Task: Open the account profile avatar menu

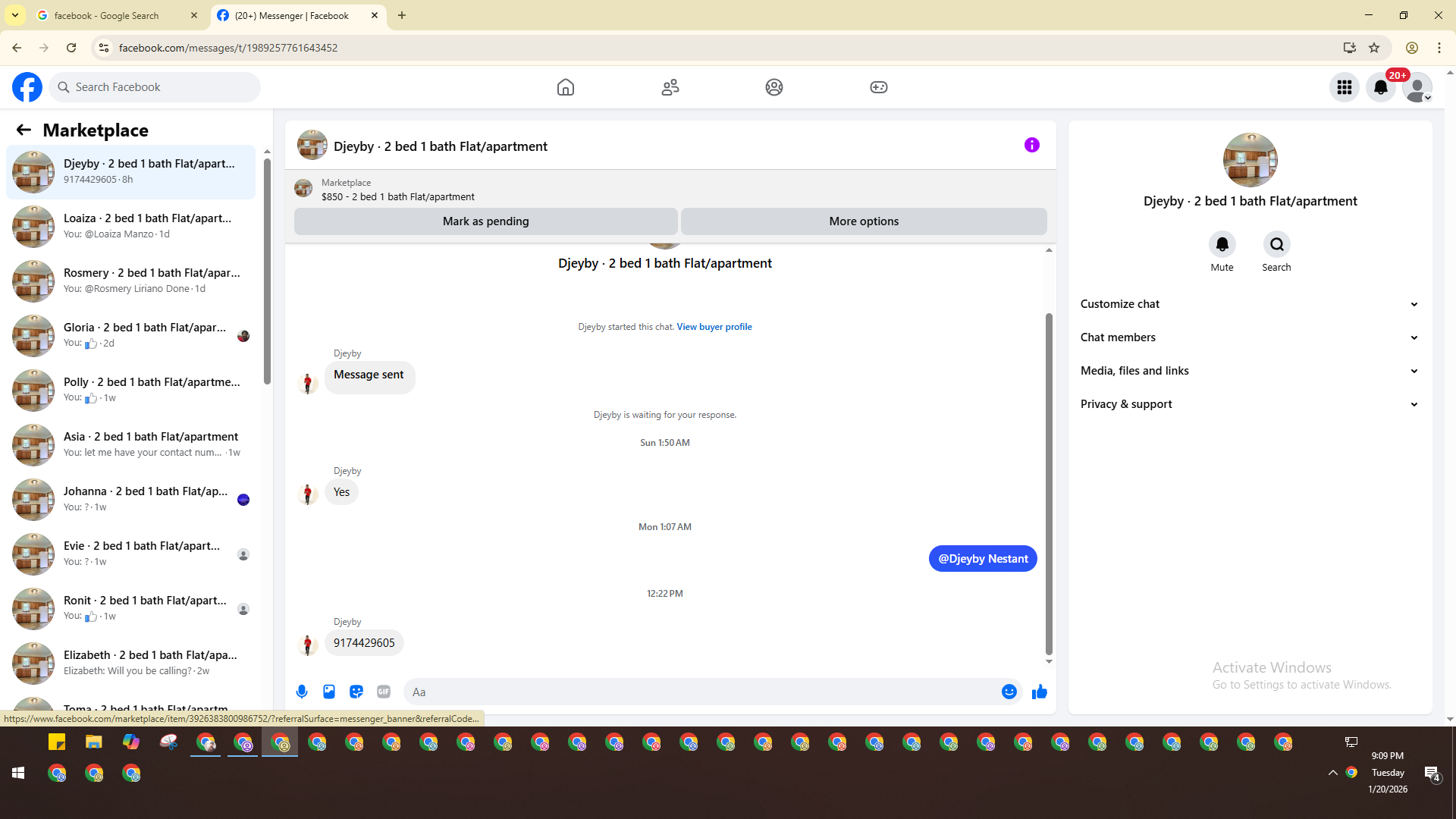Action: click(x=1417, y=87)
